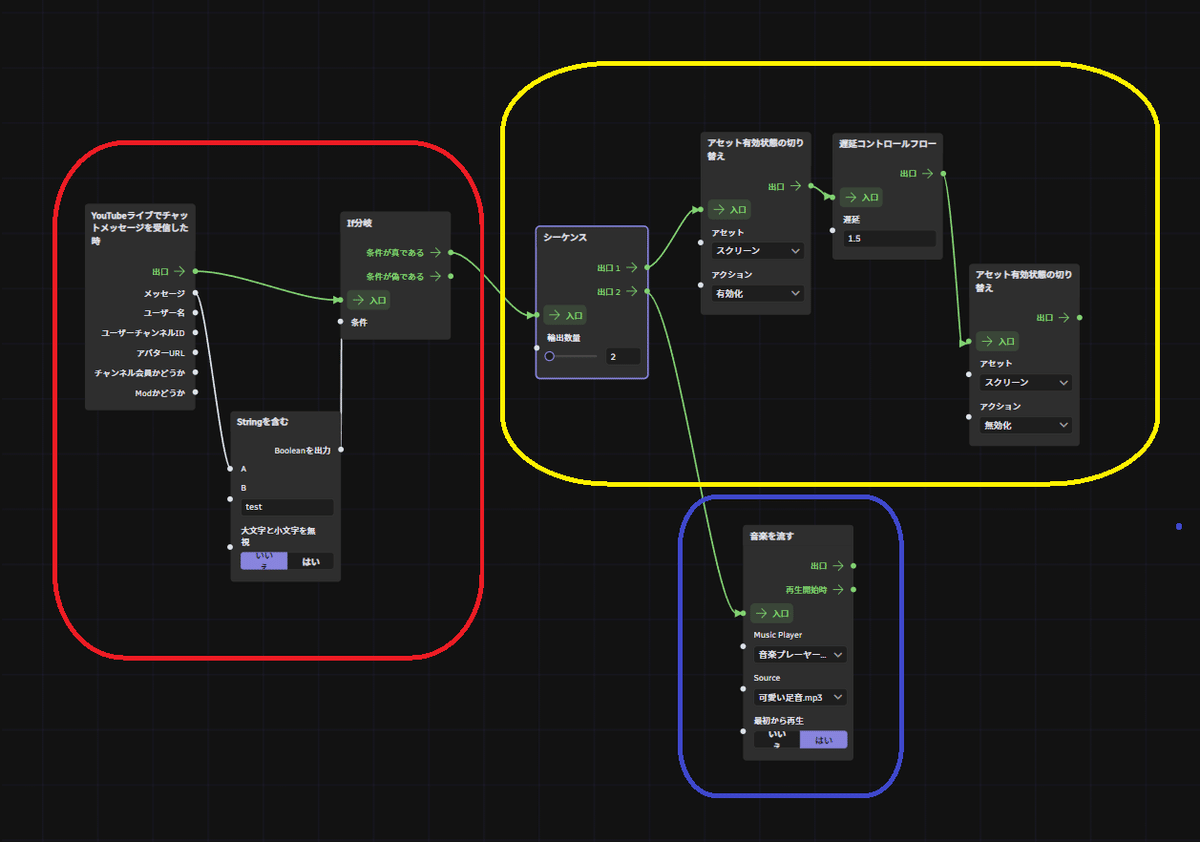
Task: Open the Music Player dropdown
Action: tap(800, 655)
